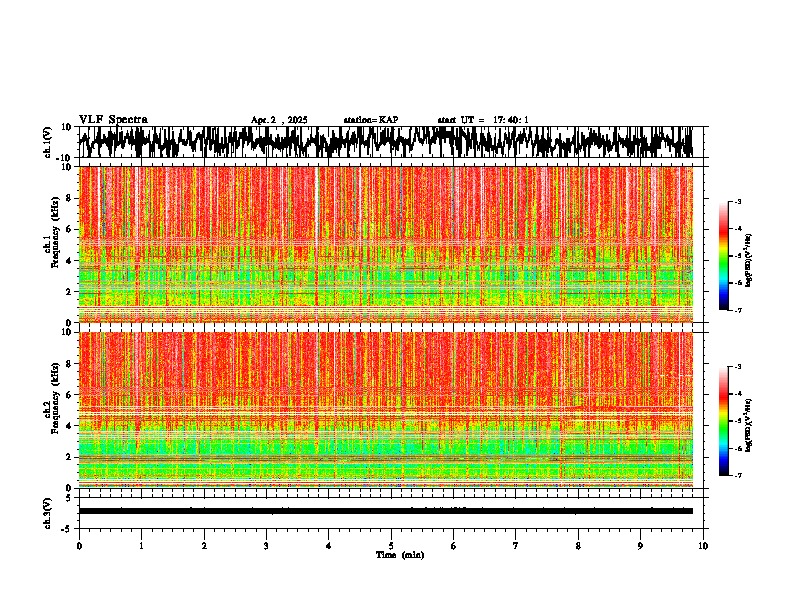Click the time axis tick label 2
792x612 pixels.
click(204, 546)
